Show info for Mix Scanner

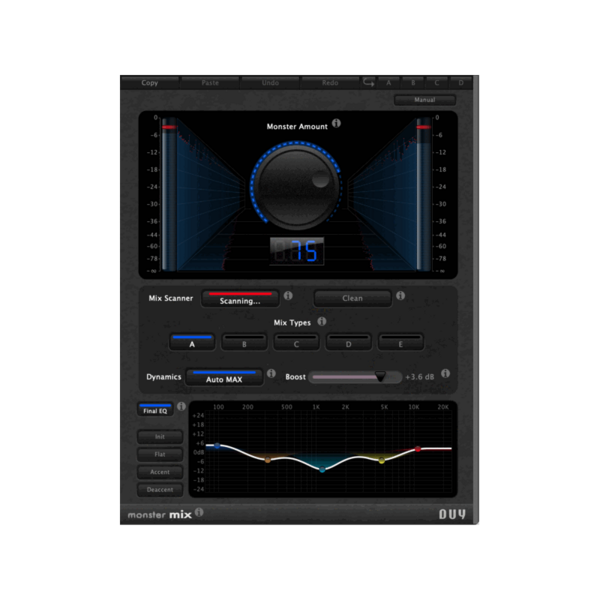click(x=288, y=295)
